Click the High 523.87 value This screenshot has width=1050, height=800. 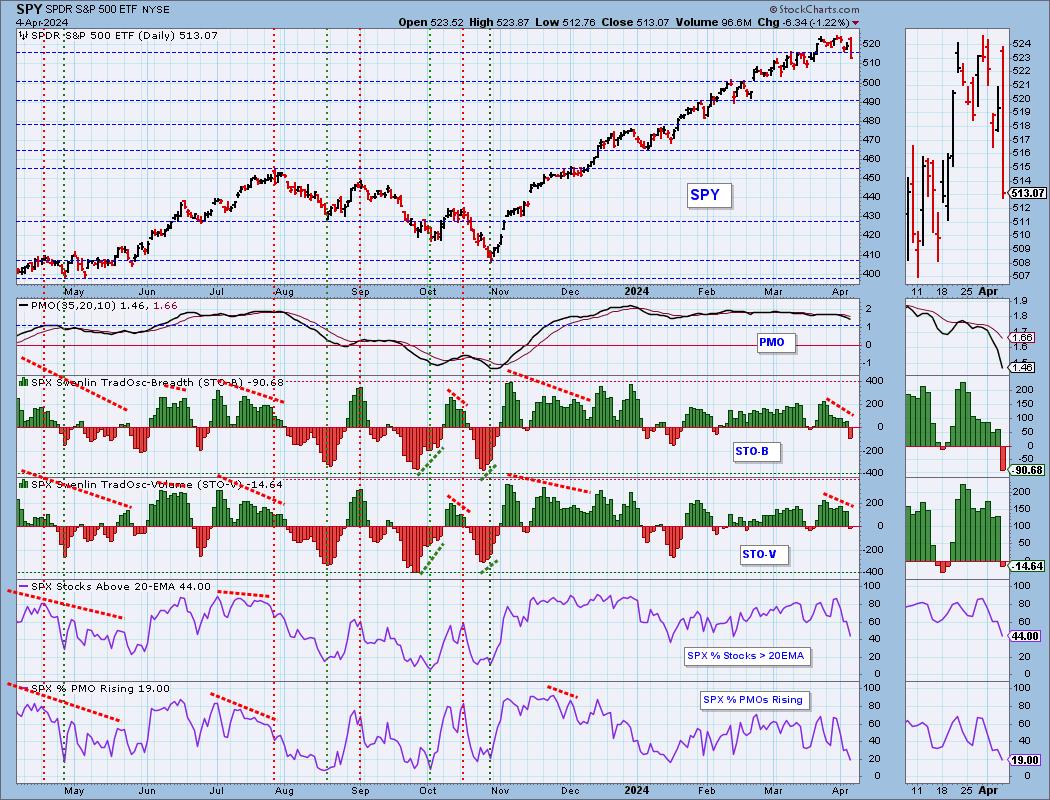point(499,22)
